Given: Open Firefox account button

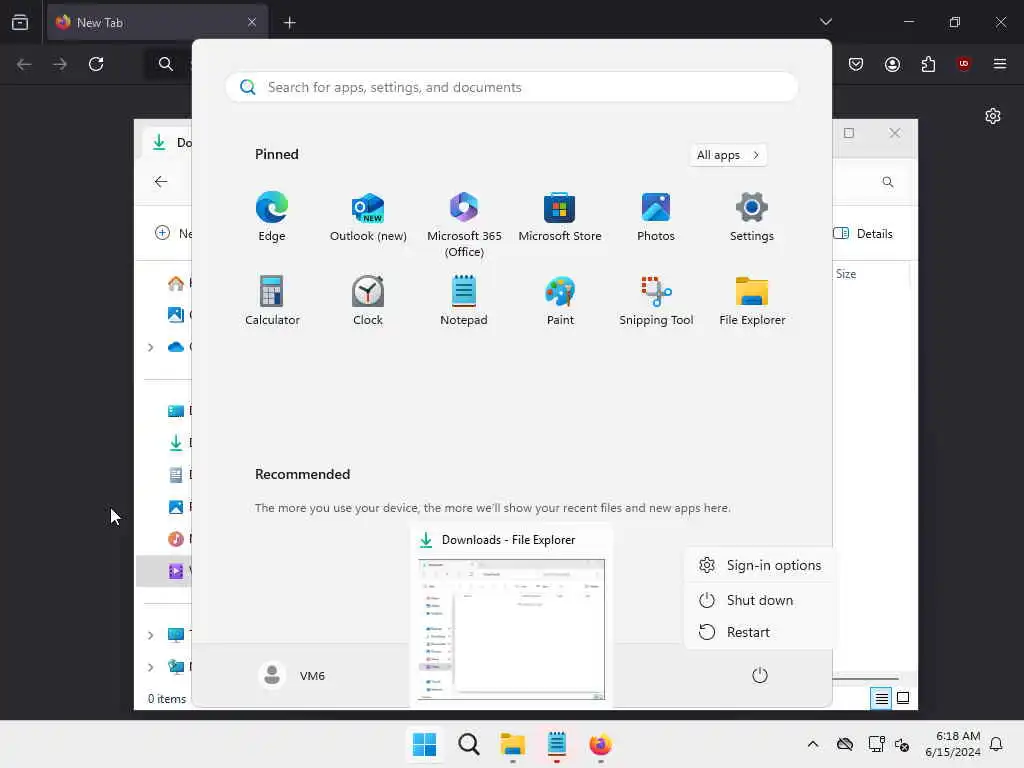Looking at the screenshot, I should point(892,64).
